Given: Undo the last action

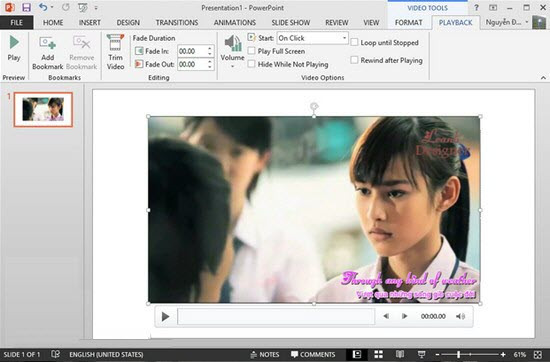Looking at the screenshot, I should [x=43, y=7].
